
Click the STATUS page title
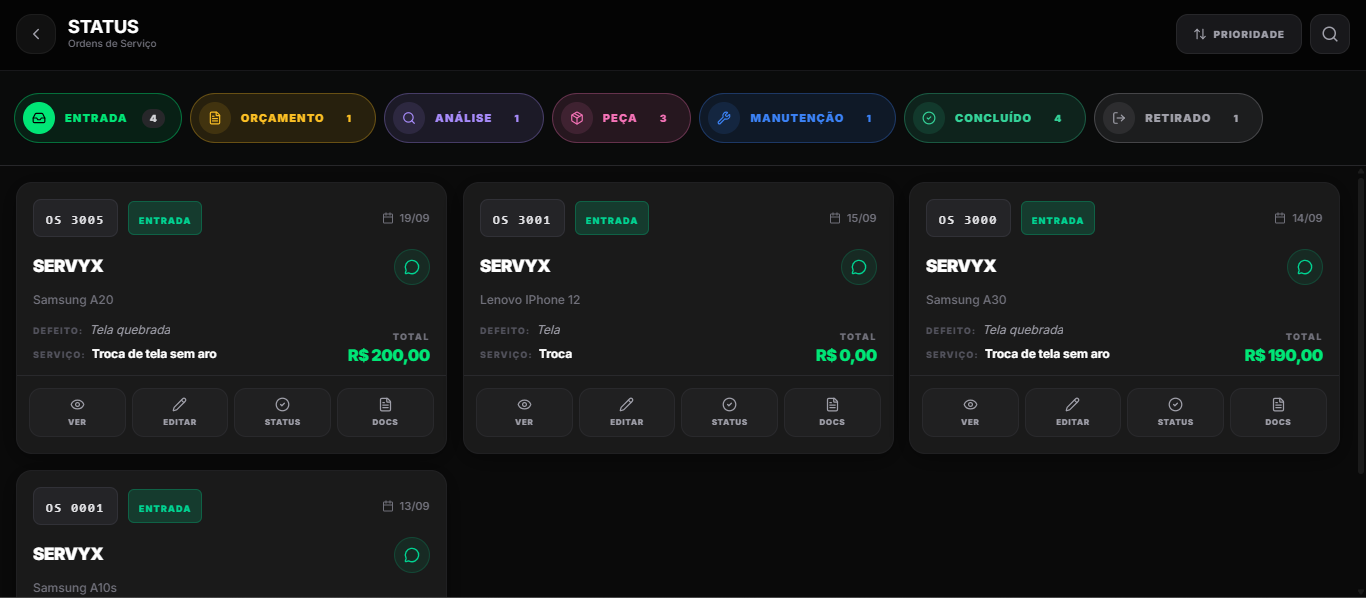[103, 27]
